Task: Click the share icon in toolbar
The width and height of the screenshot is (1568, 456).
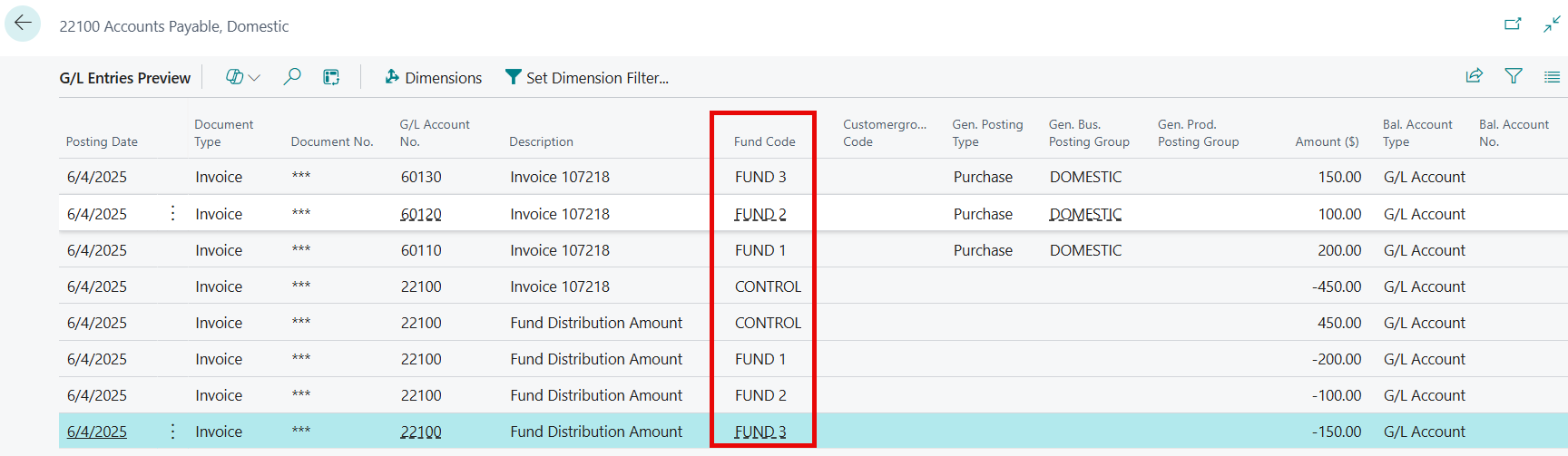Action: tap(1474, 76)
